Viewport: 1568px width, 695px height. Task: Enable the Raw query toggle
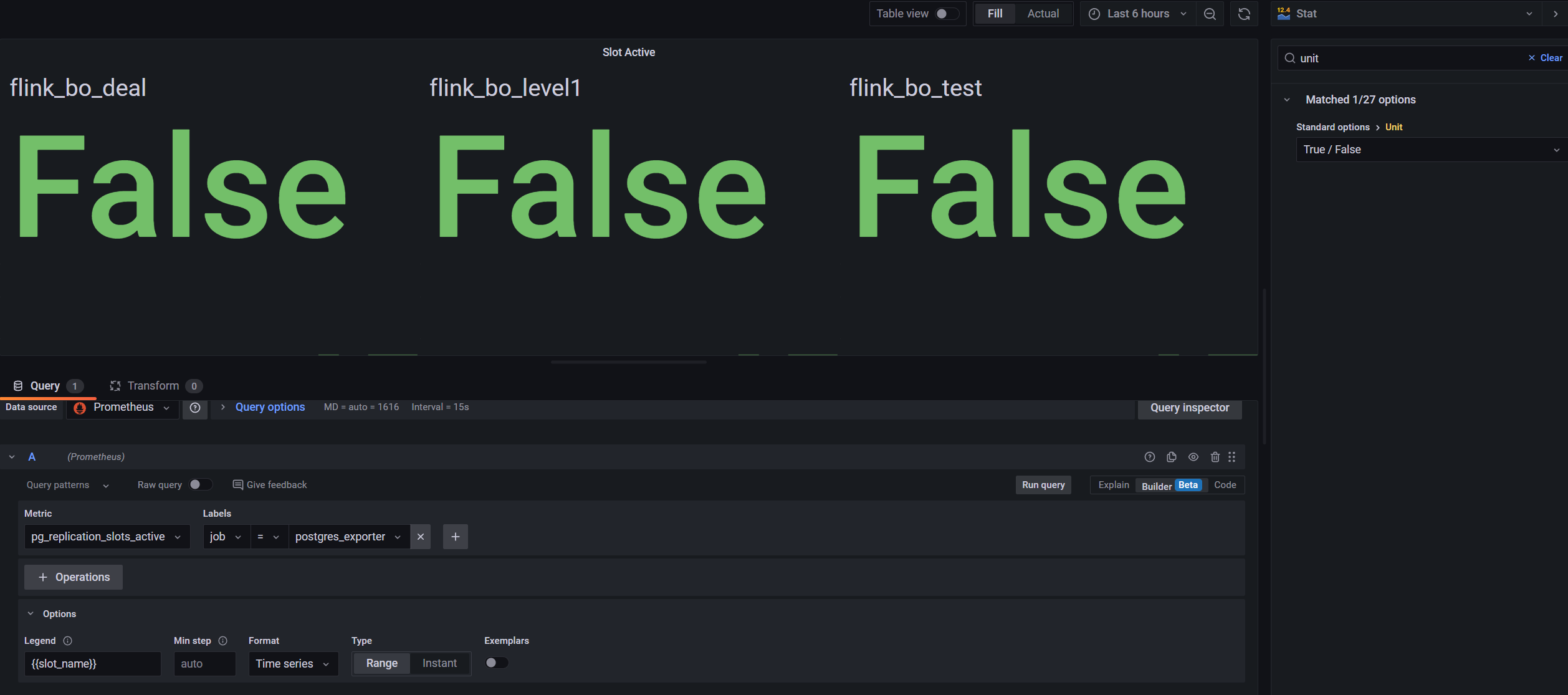click(x=200, y=484)
